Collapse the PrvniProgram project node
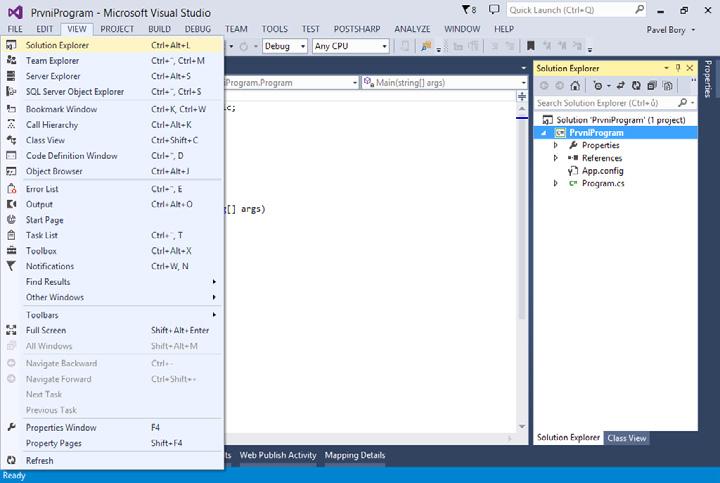The width and height of the screenshot is (720, 483). [x=544, y=133]
